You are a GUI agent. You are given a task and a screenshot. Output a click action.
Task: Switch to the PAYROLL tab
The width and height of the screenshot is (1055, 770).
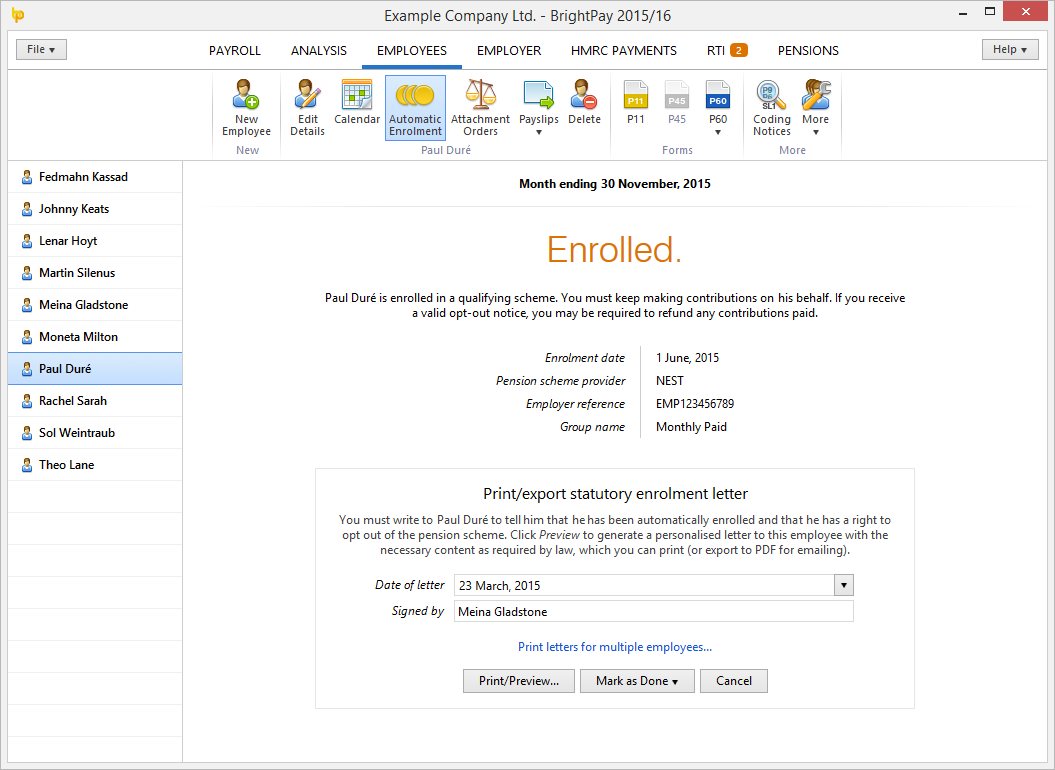point(235,50)
